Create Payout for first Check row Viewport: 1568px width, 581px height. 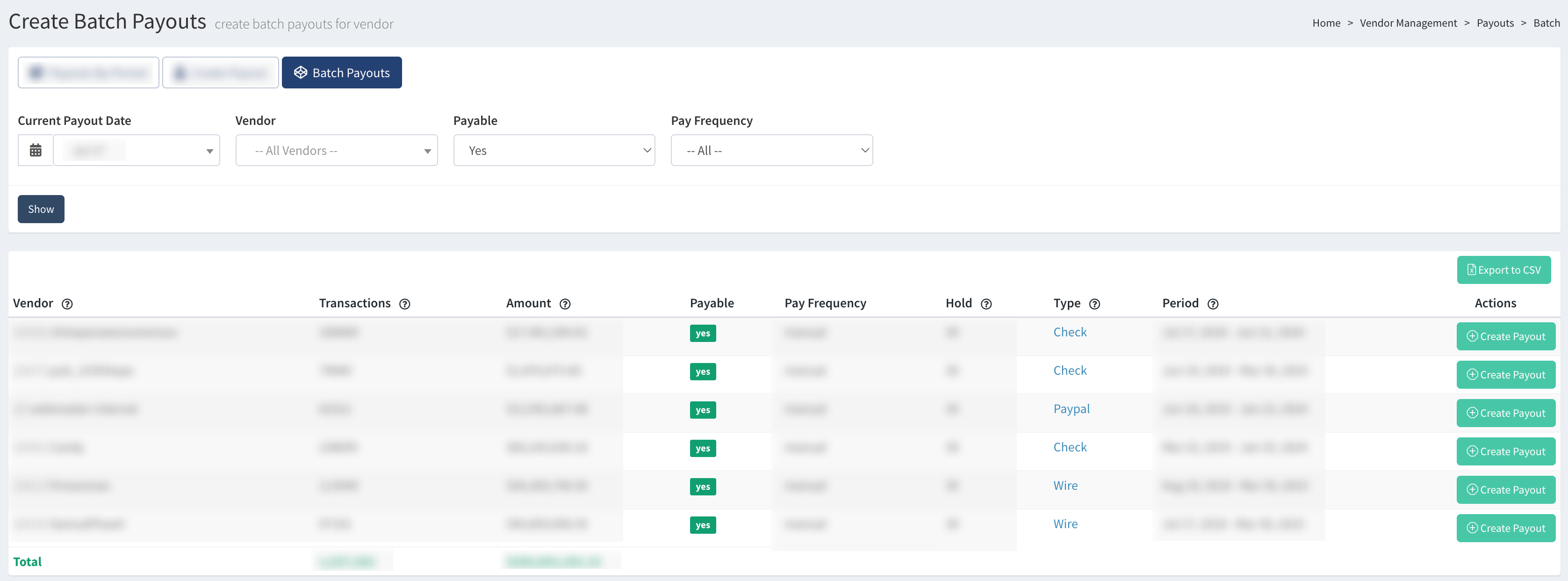1505,336
